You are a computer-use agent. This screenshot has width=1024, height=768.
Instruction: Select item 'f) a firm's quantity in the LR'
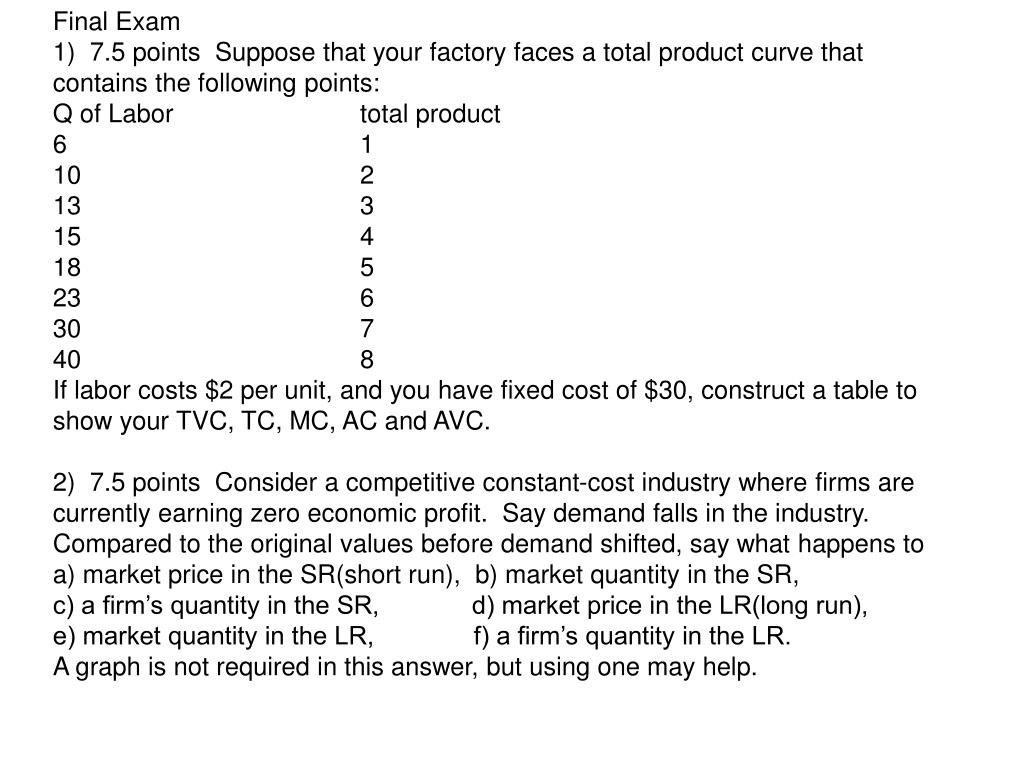tap(632, 636)
